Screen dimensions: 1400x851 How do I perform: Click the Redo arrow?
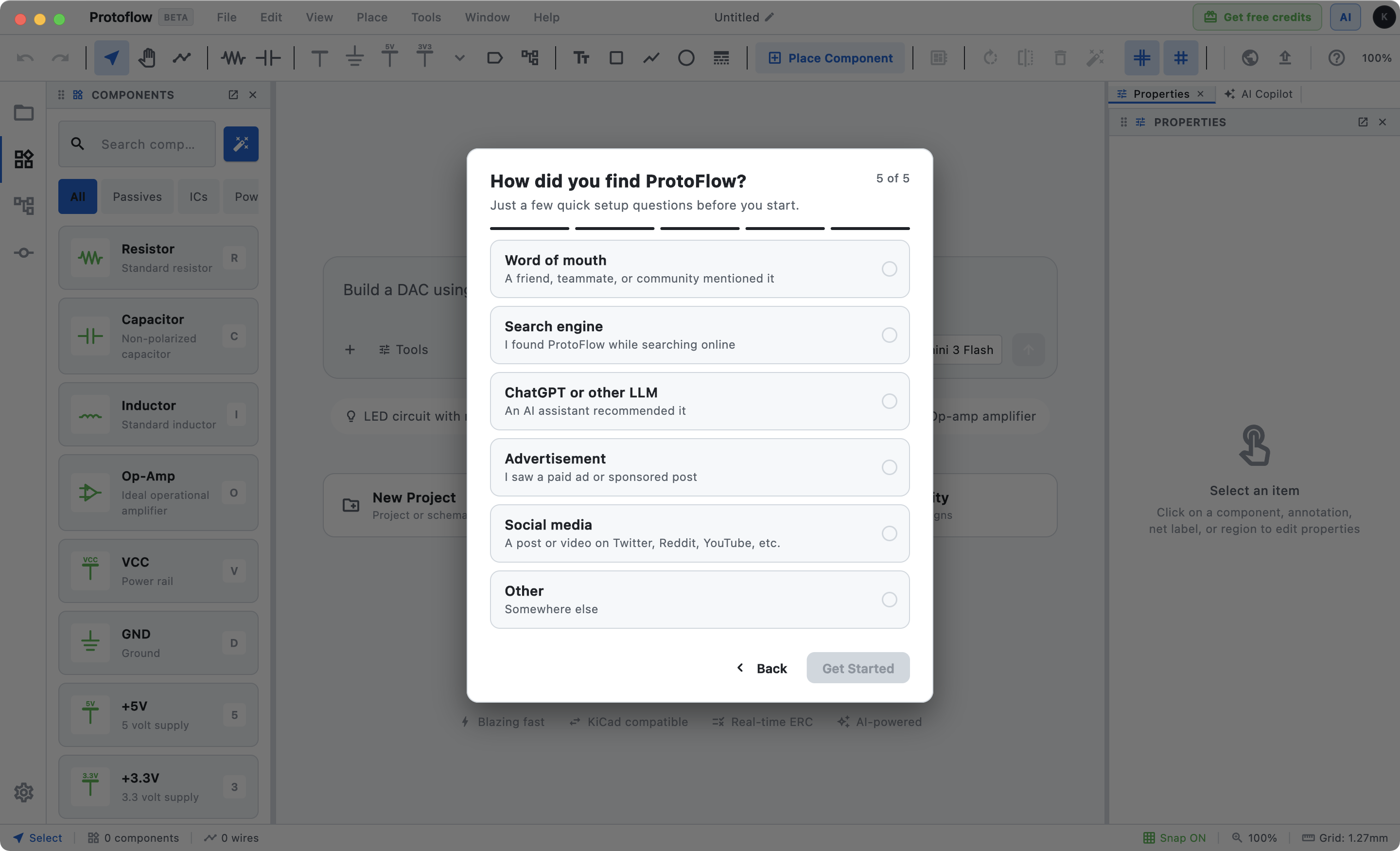pyautogui.click(x=60, y=57)
